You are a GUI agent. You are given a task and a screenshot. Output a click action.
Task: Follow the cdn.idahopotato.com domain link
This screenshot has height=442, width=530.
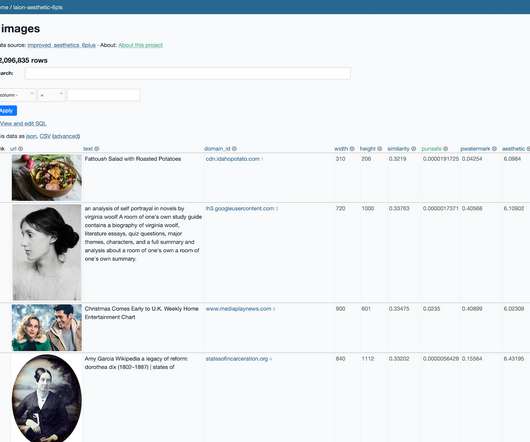point(233,159)
